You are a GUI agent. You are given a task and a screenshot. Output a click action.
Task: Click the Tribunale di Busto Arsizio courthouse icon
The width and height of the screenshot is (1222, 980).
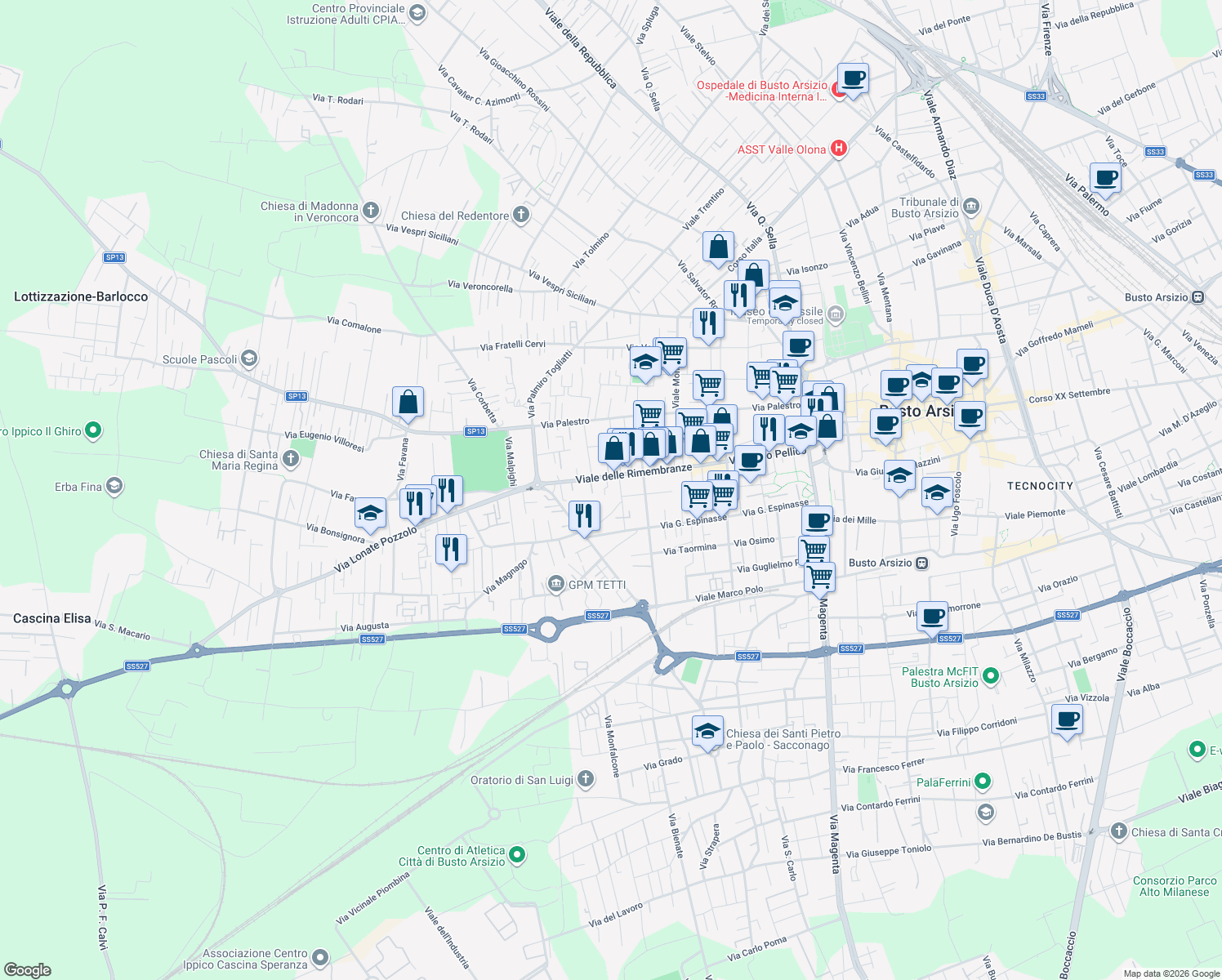click(970, 206)
